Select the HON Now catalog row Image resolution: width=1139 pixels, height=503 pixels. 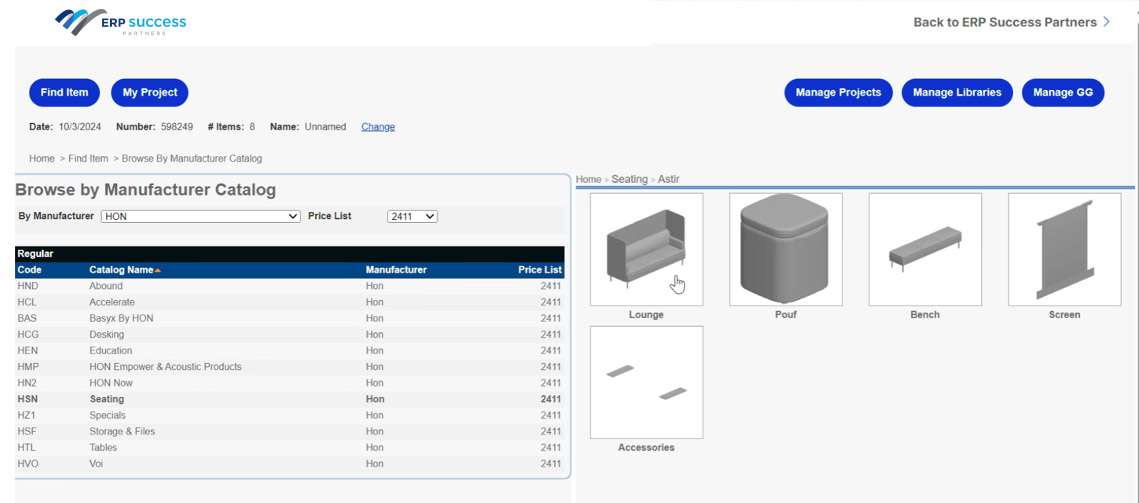click(x=289, y=383)
